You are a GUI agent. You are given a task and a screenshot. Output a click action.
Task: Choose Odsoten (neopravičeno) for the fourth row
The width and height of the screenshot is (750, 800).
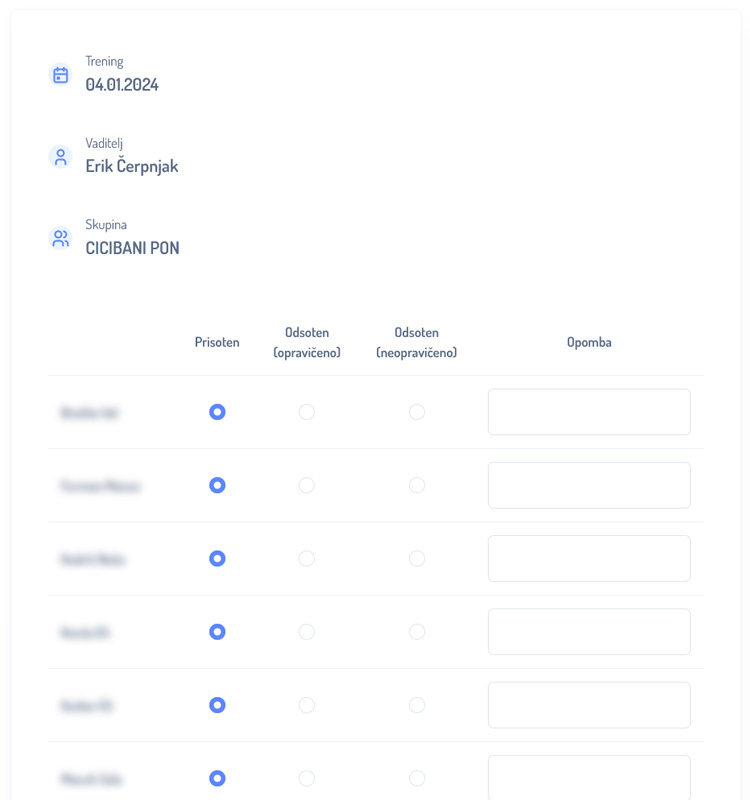pos(417,632)
